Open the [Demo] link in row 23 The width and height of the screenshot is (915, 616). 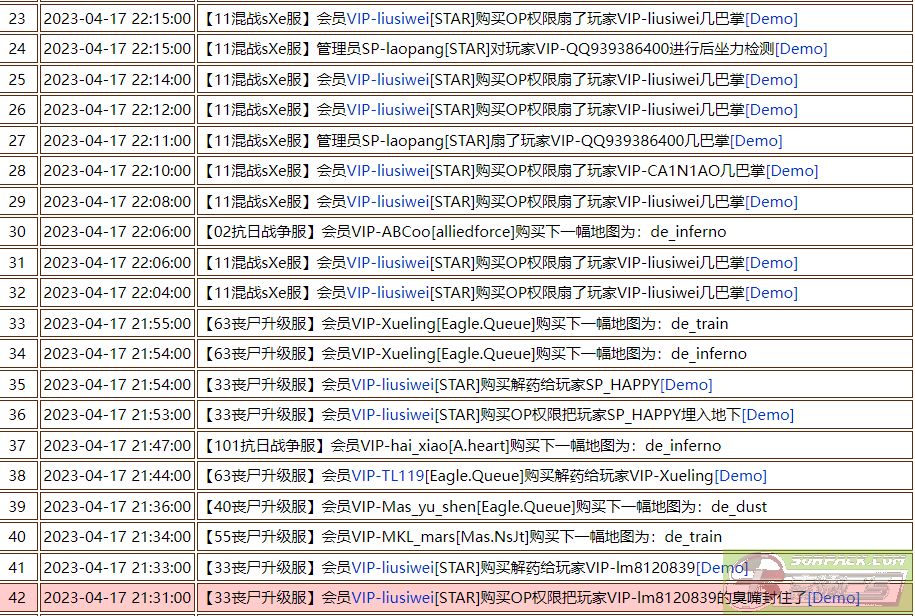click(771, 19)
